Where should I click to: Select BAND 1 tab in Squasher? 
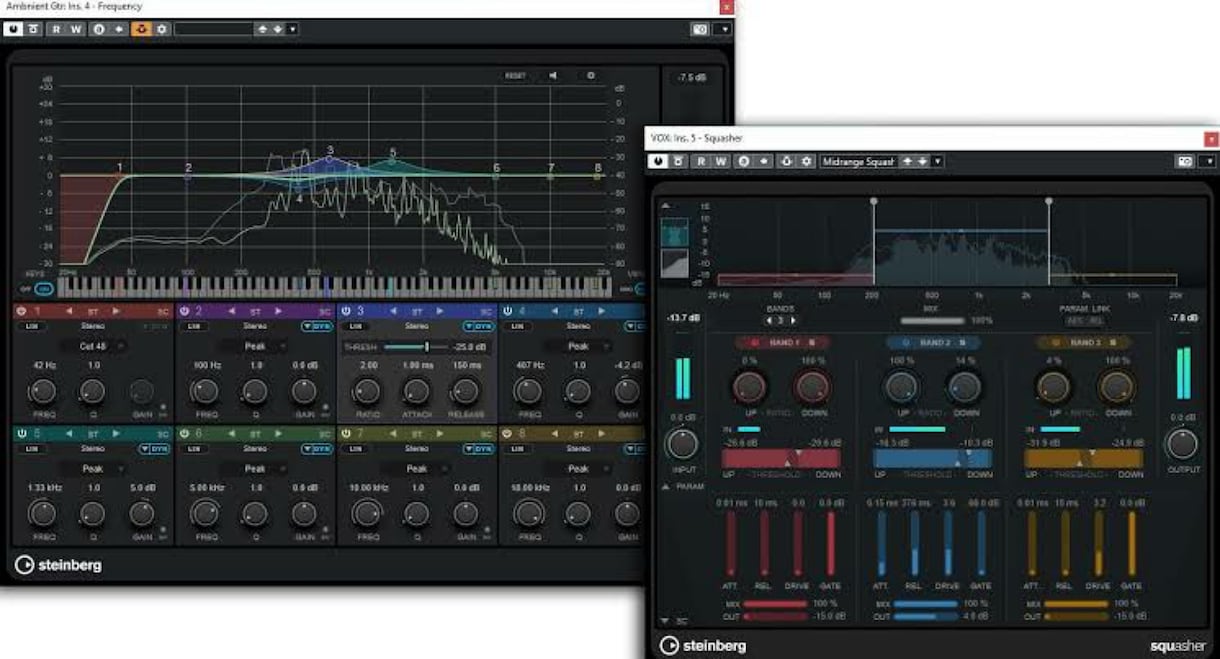(x=783, y=343)
